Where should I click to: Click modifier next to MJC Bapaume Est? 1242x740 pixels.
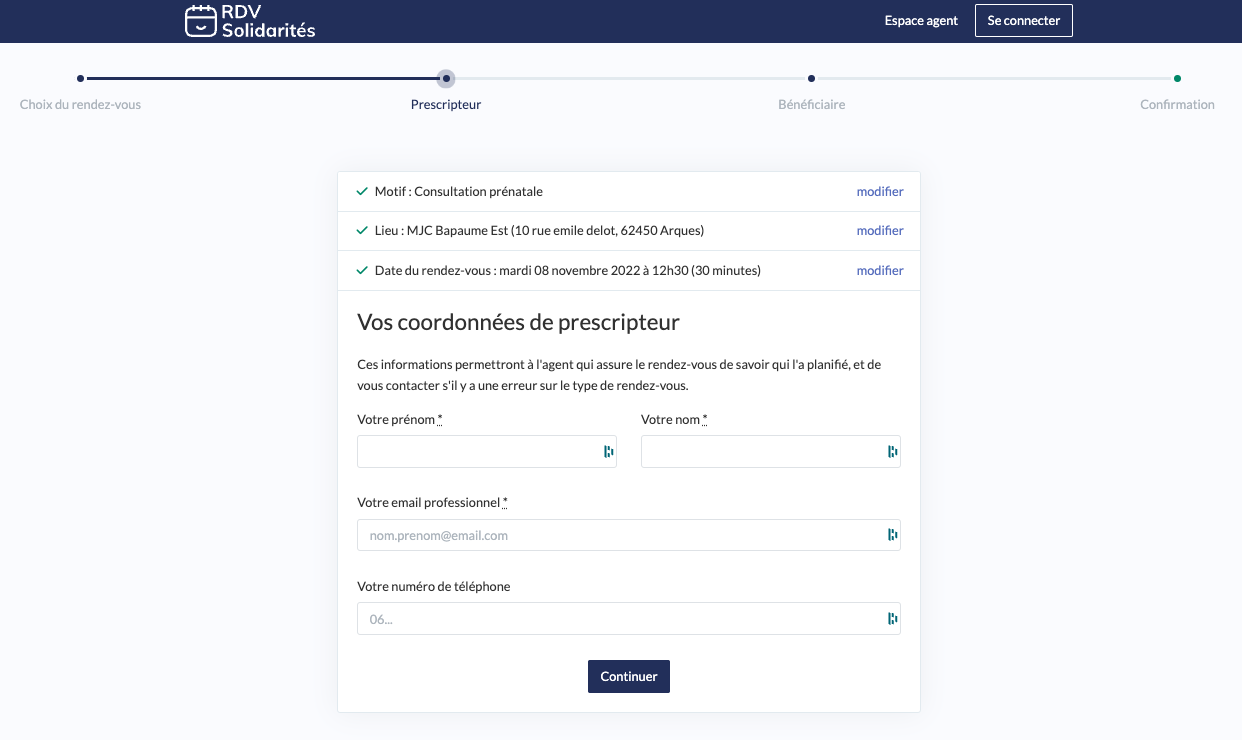click(879, 230)
